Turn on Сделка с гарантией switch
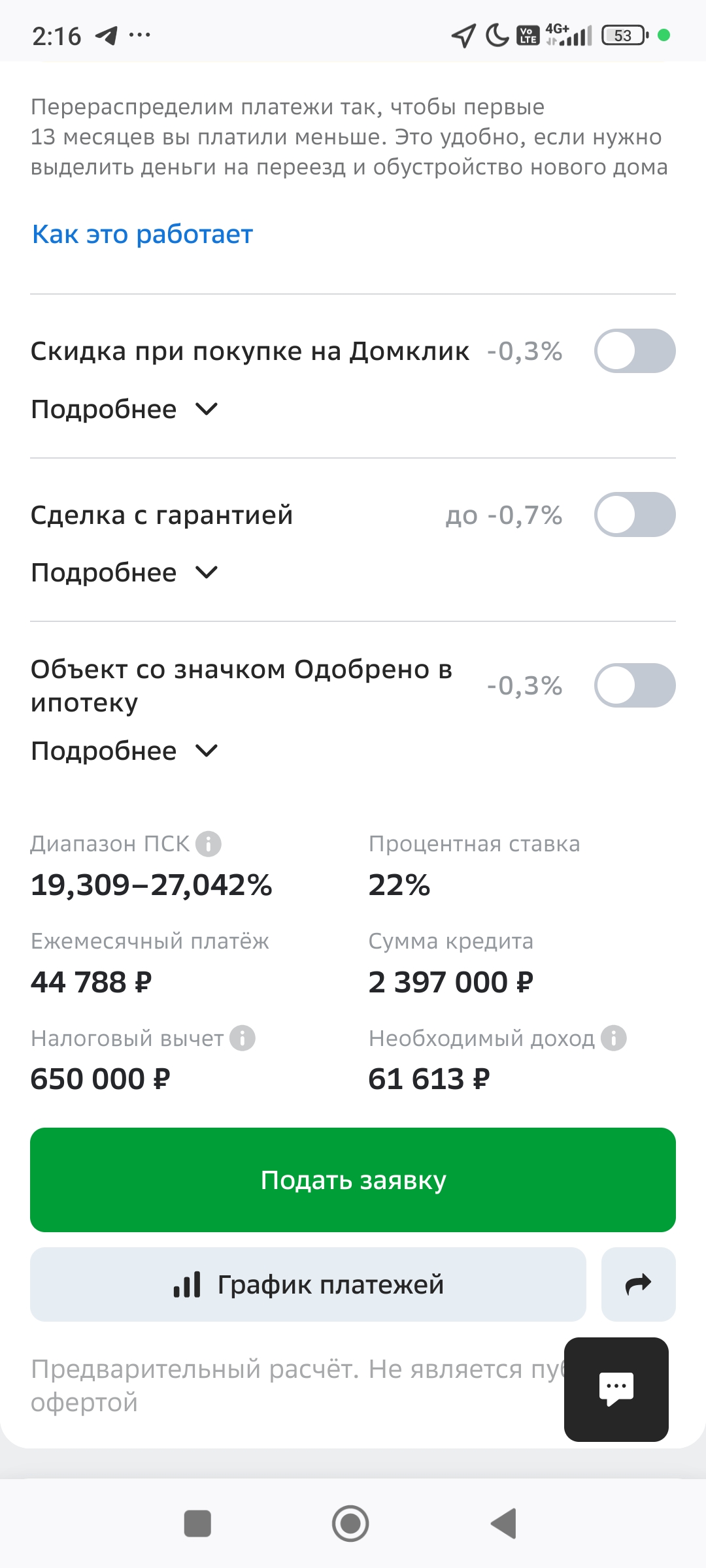 click(634, 515)
